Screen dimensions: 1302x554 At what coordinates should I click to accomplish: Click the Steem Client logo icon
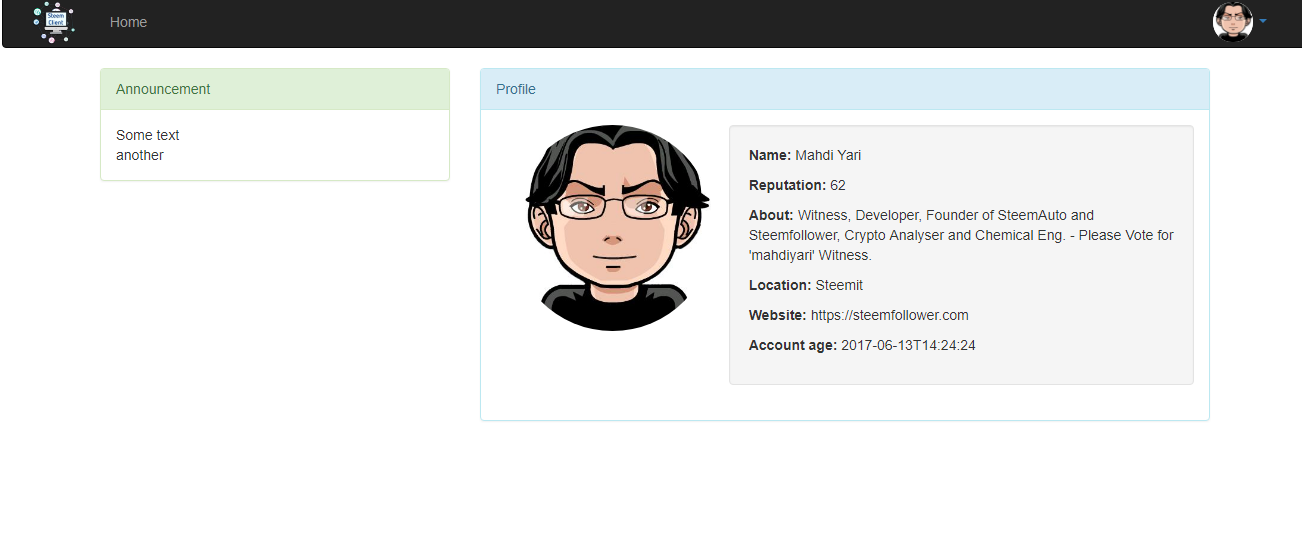(54, 22)
